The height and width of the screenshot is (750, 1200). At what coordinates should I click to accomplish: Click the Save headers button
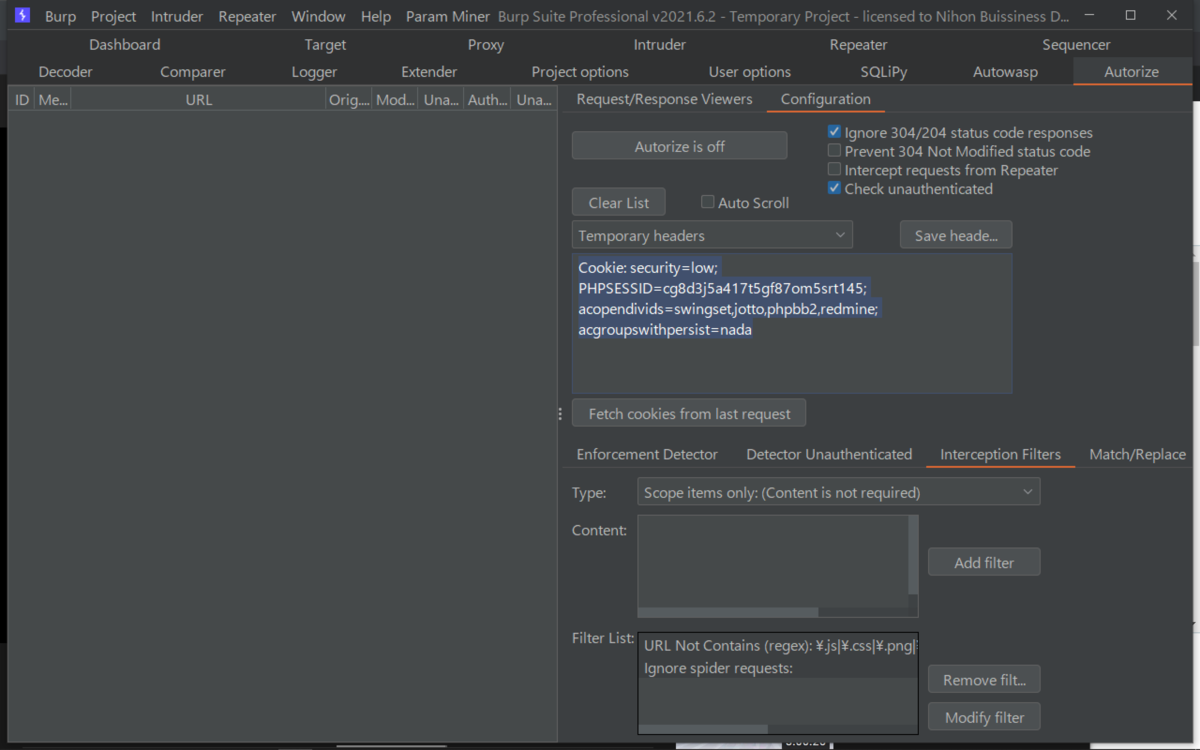pyautogui.click(x=955, y=235)
